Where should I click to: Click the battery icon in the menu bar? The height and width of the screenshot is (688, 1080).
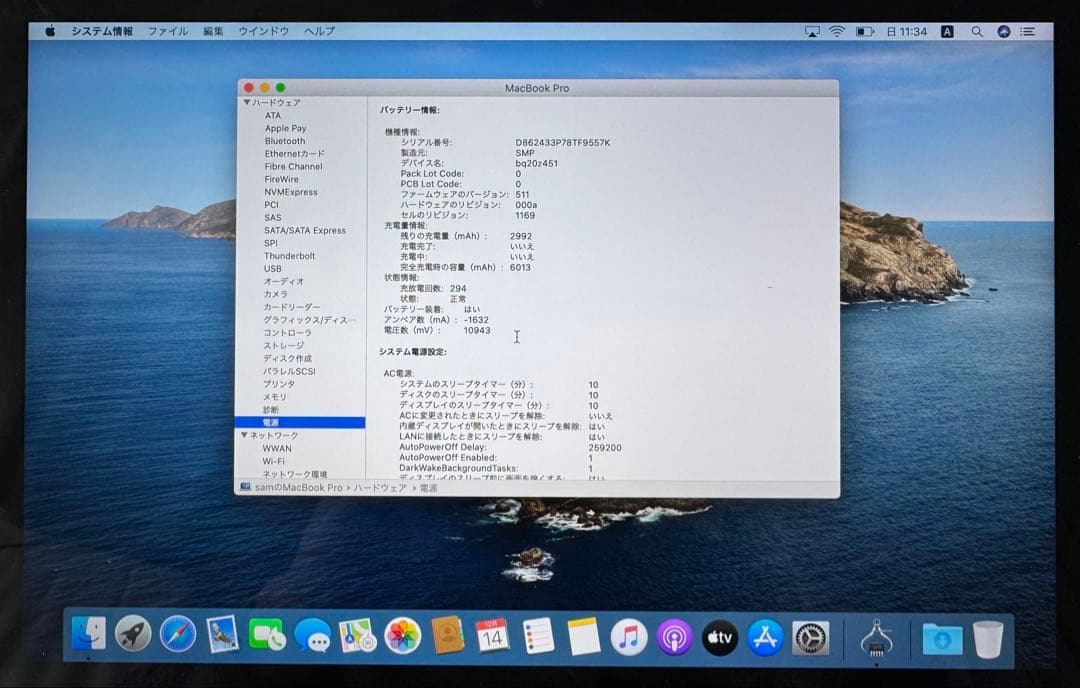click(863, 31)
